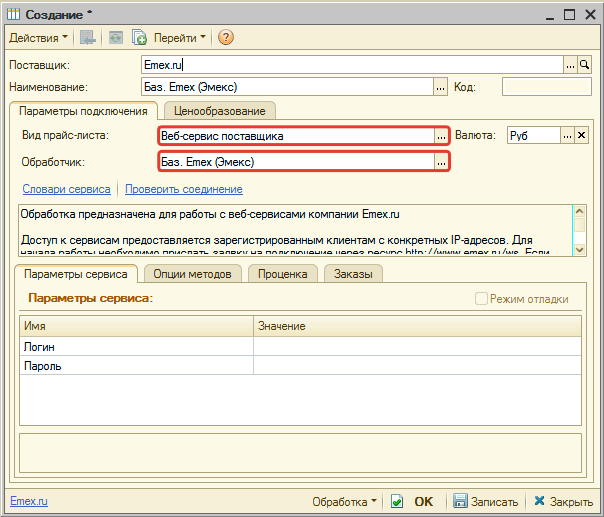Click the OK button
Viewport: 604px width, 517px height.
(x=413, y=502)
